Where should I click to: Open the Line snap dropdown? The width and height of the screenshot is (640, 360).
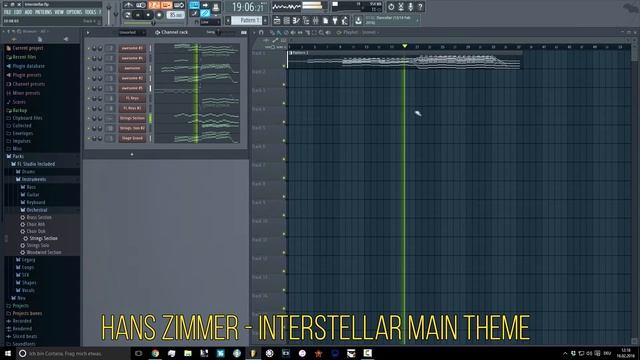click(x=211, y=22)
